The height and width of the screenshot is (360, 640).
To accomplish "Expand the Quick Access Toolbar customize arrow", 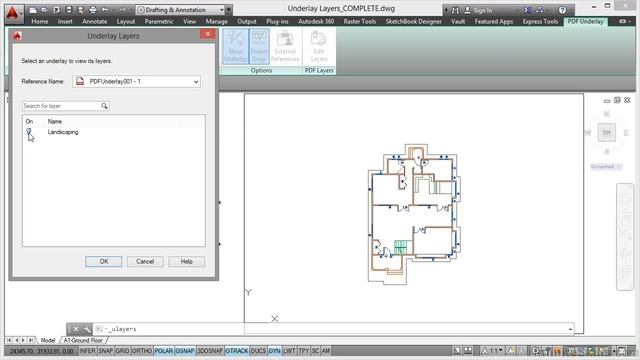I will click(229, 10).
